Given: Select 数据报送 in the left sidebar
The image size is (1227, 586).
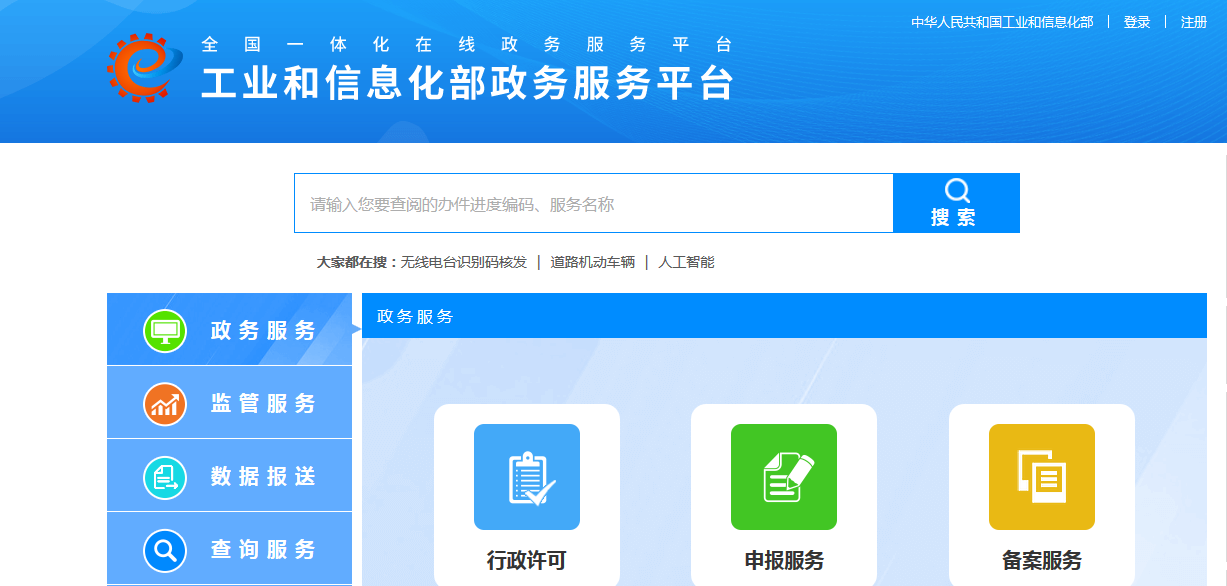Looking at the screenshot, I should point(229,475).
